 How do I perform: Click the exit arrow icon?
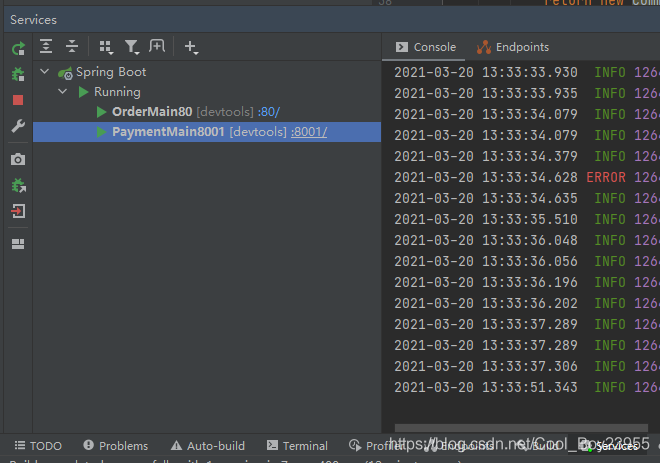point(18,211)
